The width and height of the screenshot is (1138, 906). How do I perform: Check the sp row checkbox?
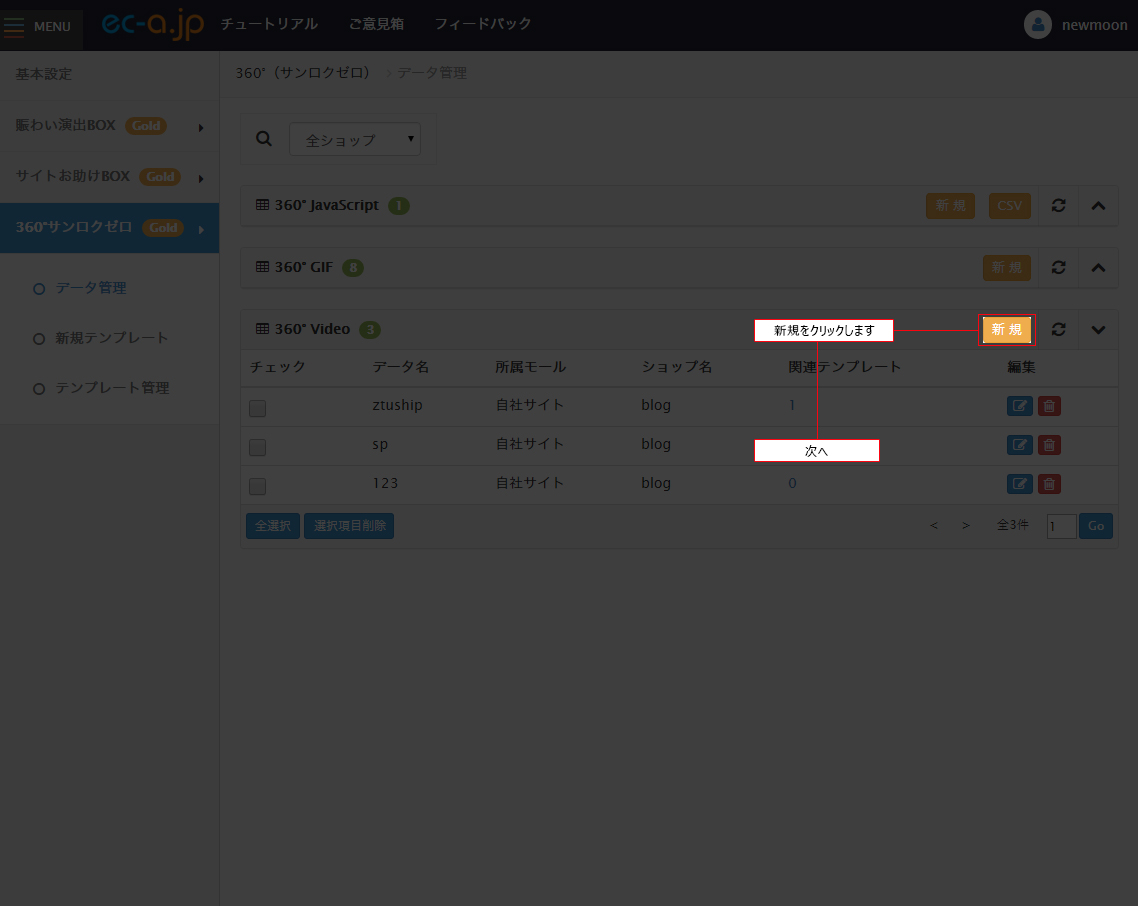(258, 447)
